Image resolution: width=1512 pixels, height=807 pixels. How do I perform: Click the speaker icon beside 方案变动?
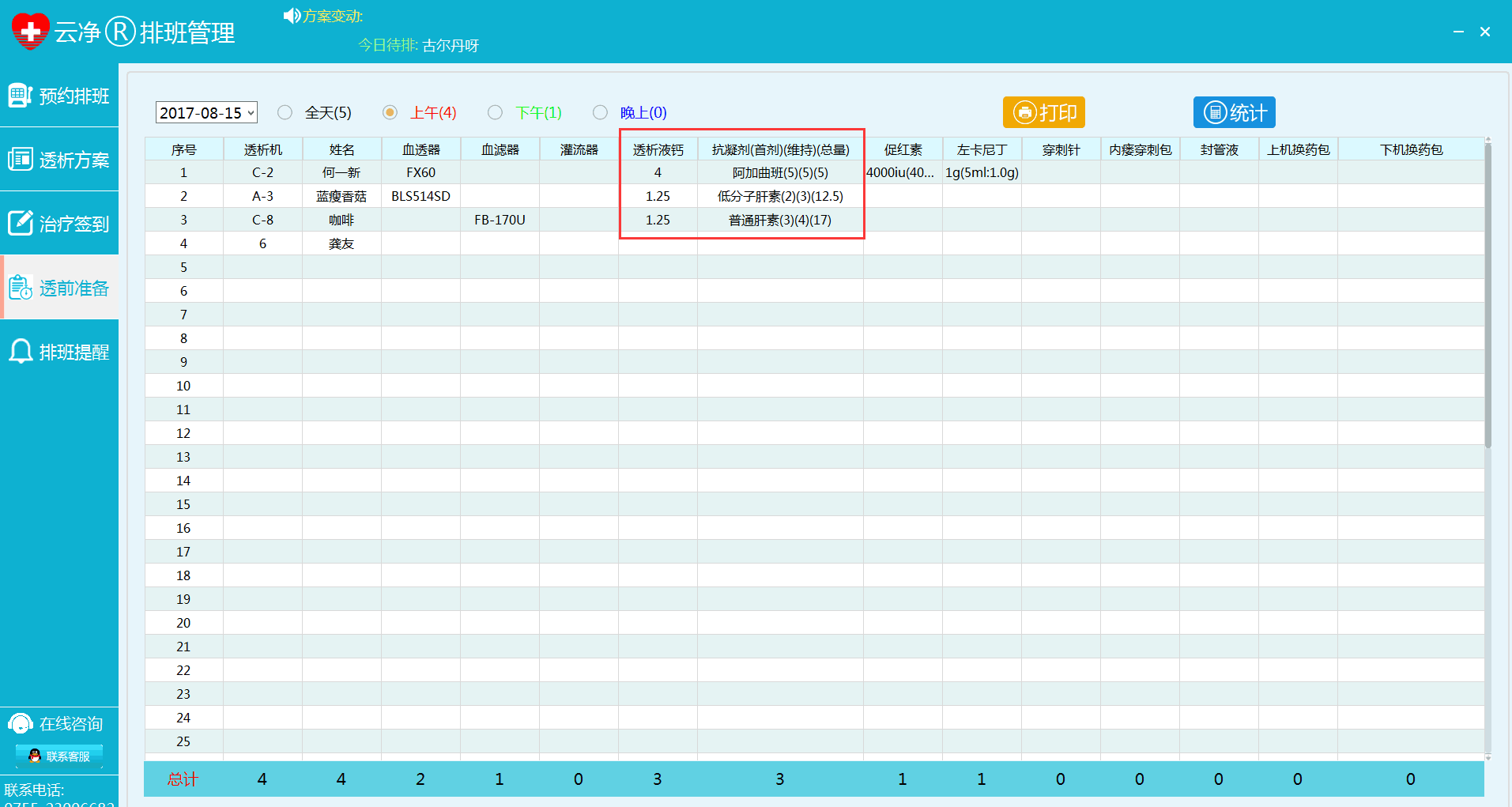pos(292,16)
